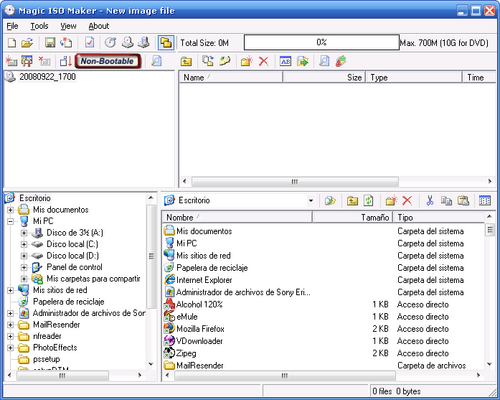This screenshot has width=500, height=400.
Task: Click the magnifier find icon beside Non-Bootable
Action: [156, 61]
